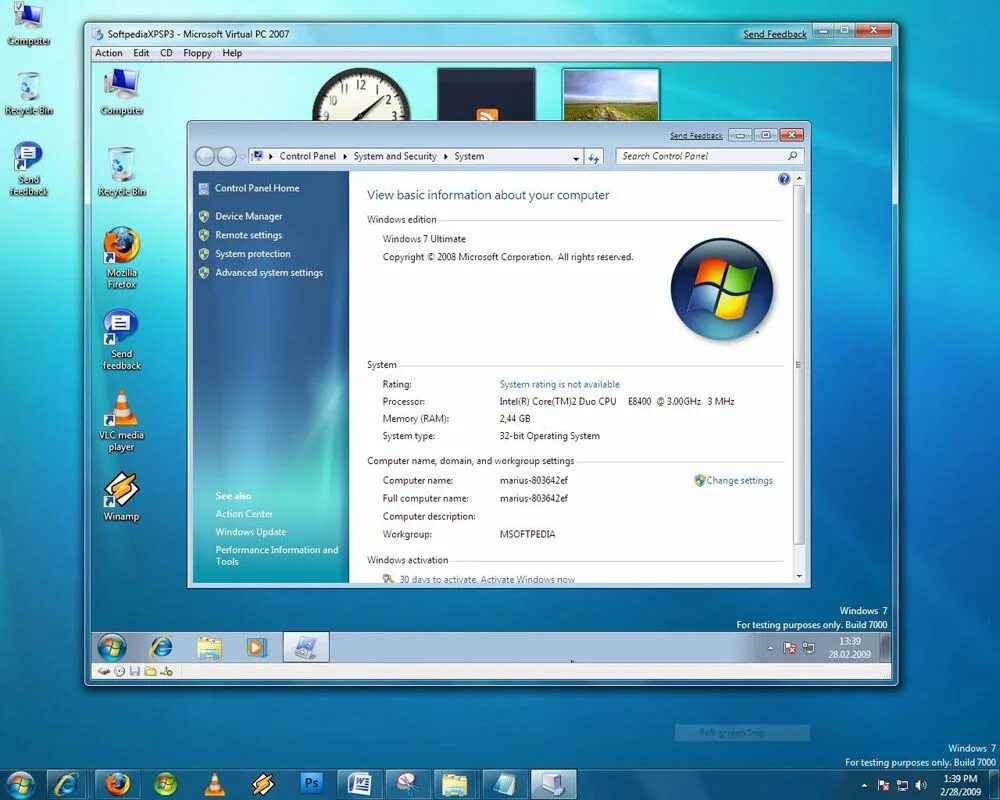Click Action Center flag in guest tray
The height and width of the screenshot is (800, 1000).
click(790, 648)
